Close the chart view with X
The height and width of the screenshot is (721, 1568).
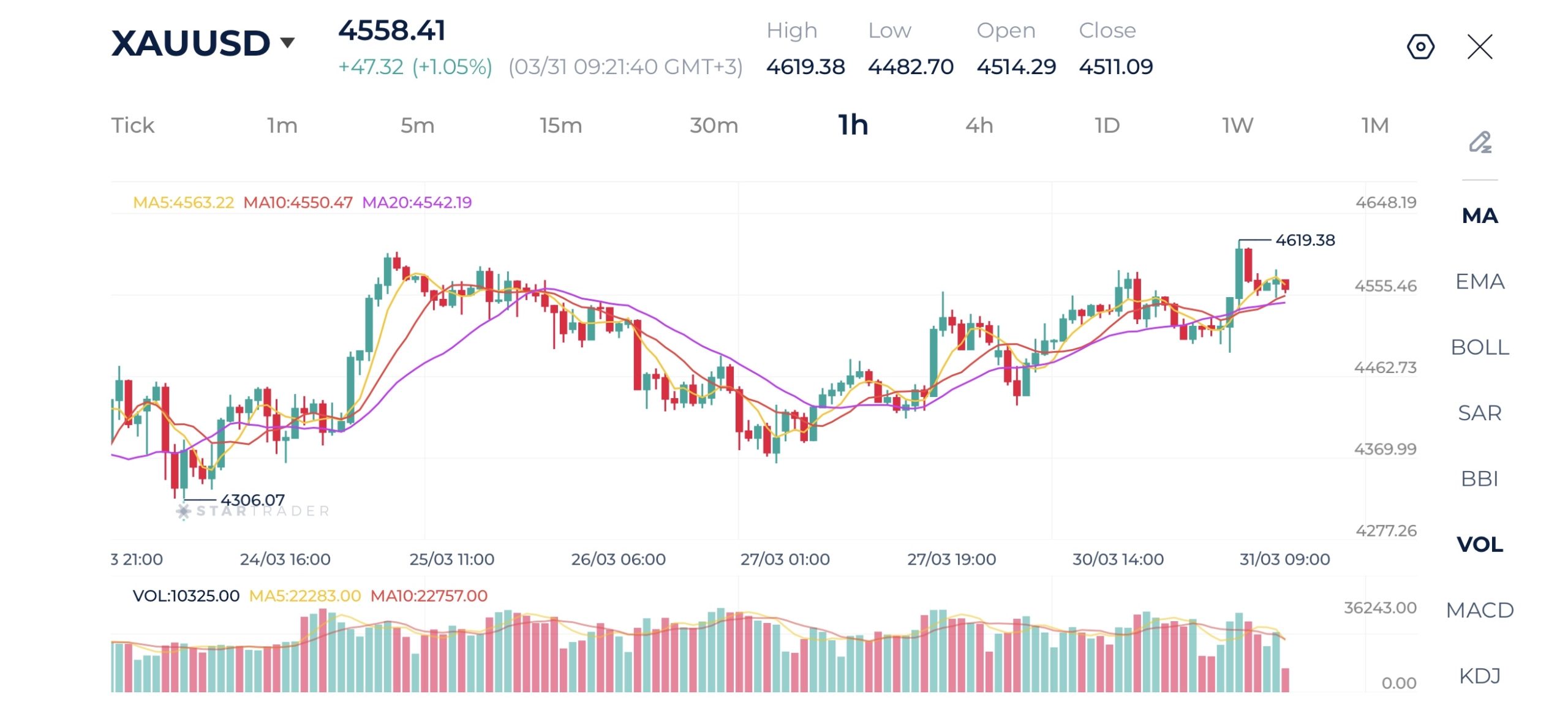pyautogui.click(x=1479, y=47)
